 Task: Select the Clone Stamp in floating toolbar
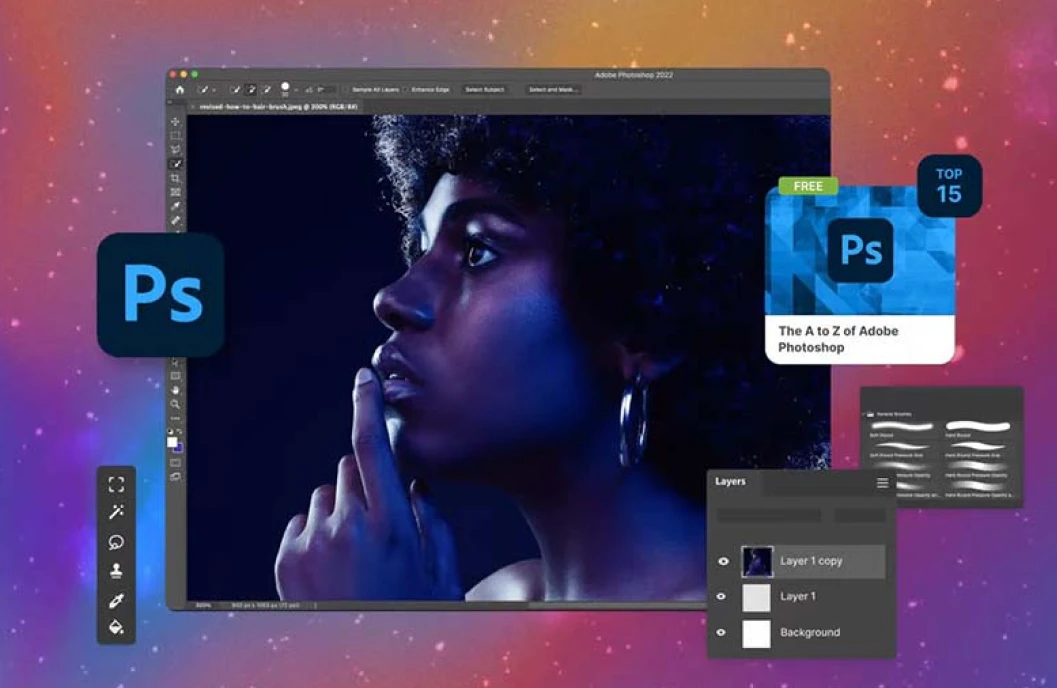click(x=116, y=571)
